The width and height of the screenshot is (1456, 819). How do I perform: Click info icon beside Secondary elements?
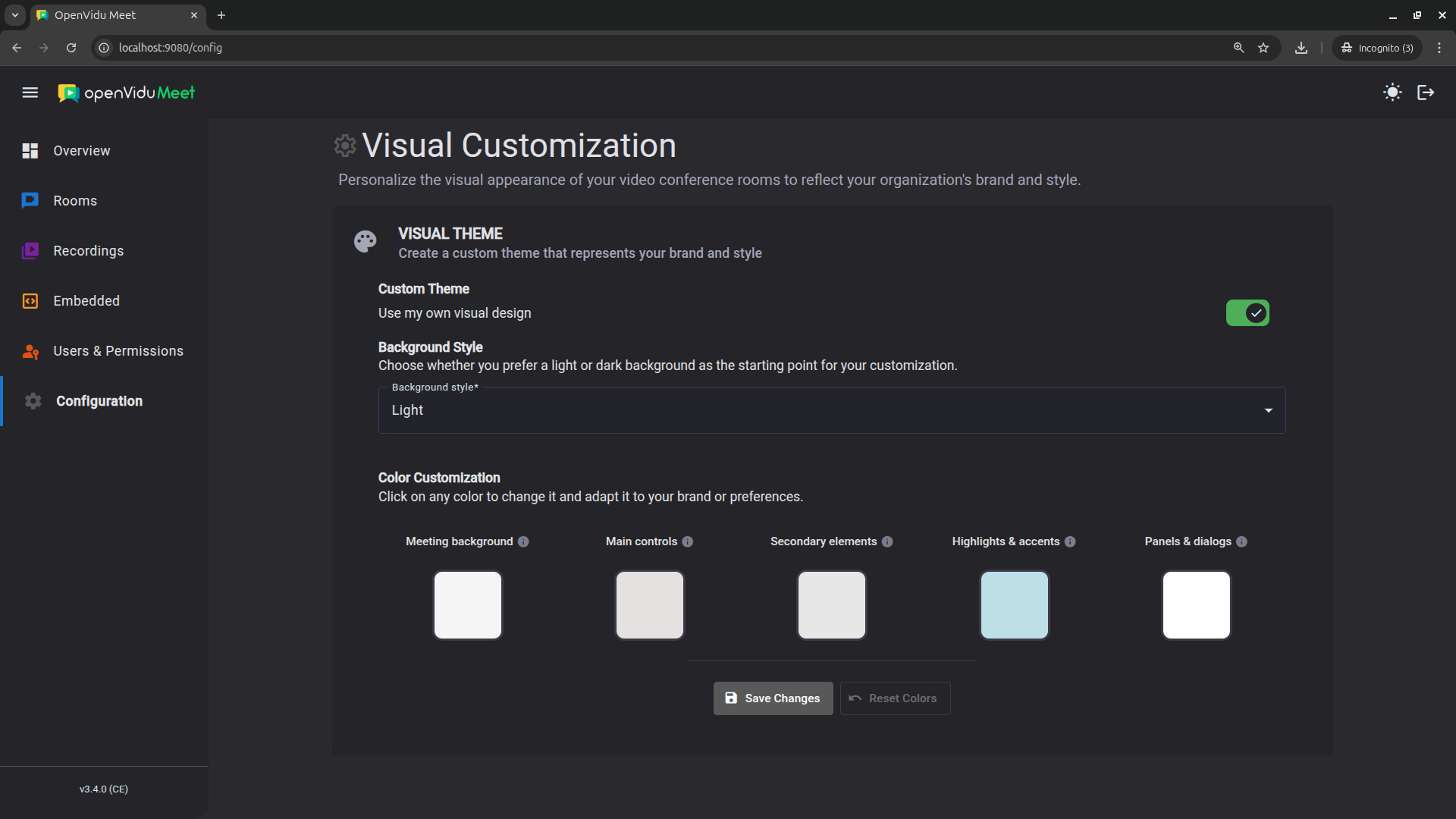pos(887,541)
